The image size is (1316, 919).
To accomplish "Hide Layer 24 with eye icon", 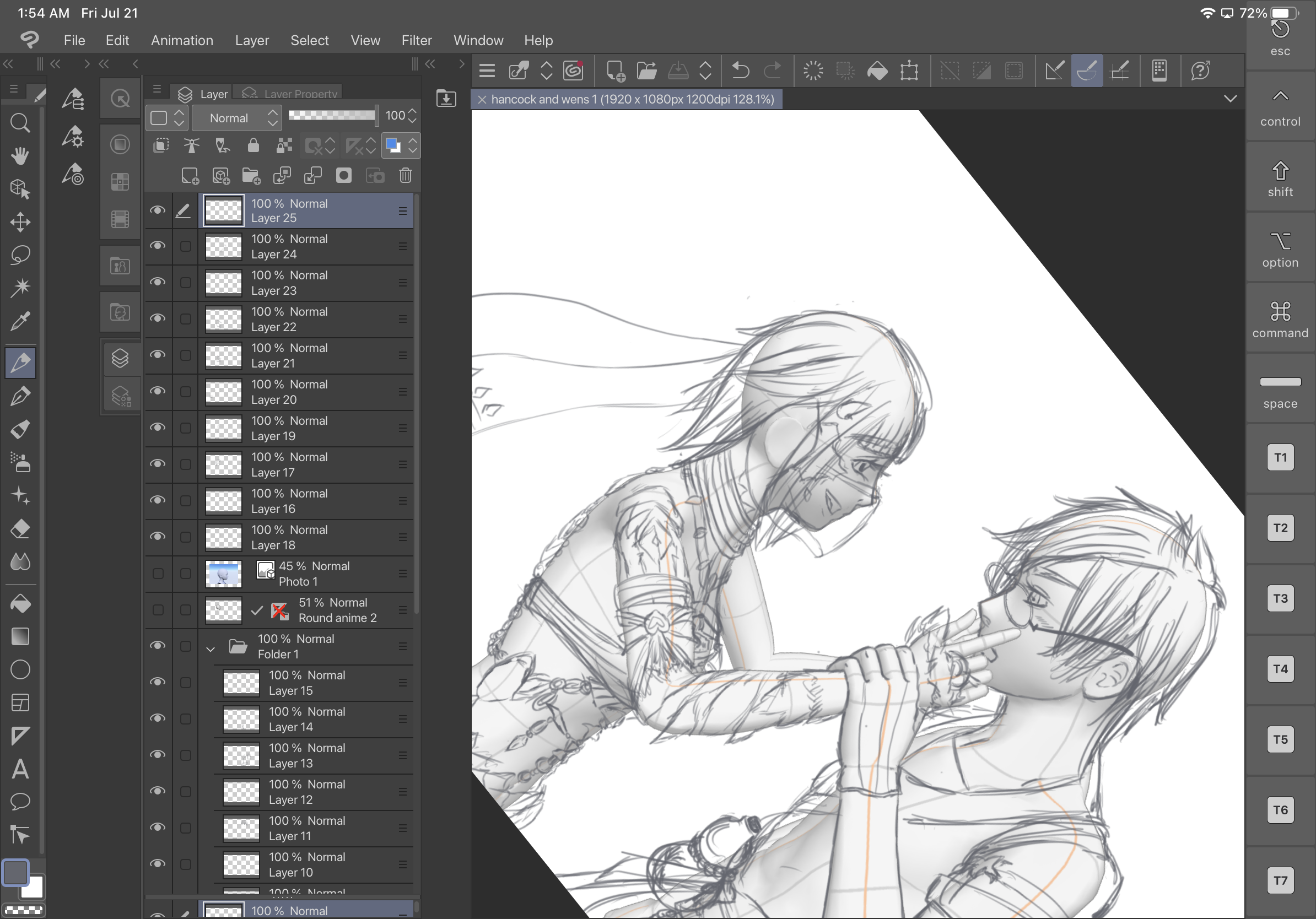I will click(x=158, y=246).
